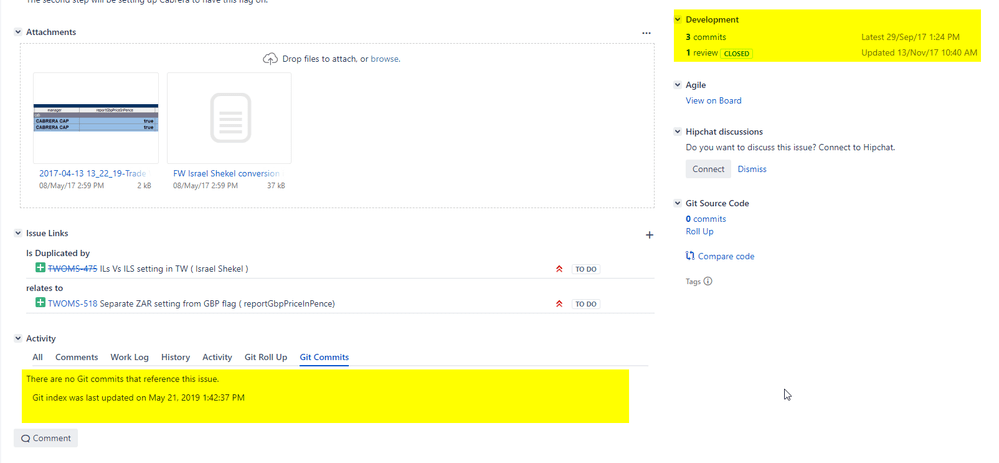Click the Compare code link text

click(x=726, y=257)
